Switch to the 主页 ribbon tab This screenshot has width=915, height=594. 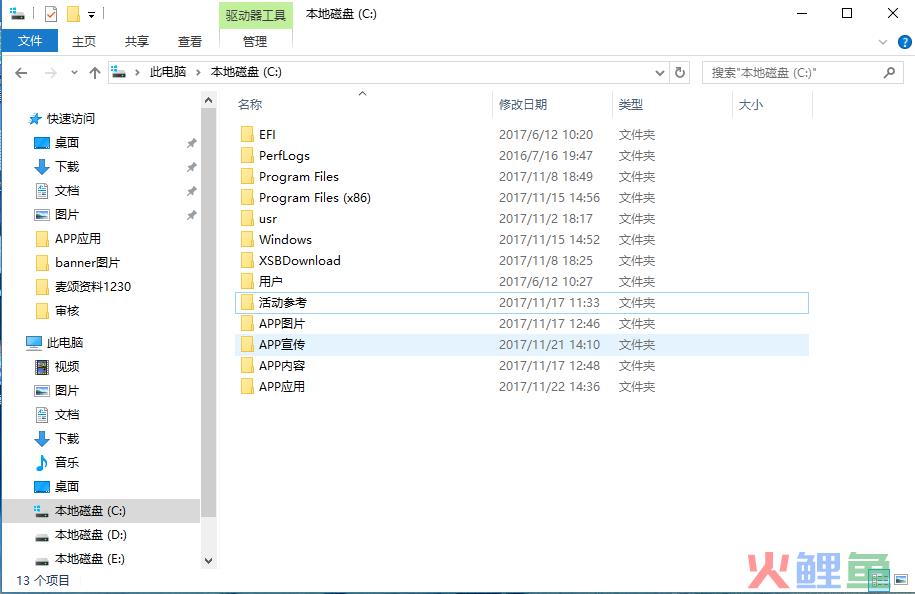(84, 41)
